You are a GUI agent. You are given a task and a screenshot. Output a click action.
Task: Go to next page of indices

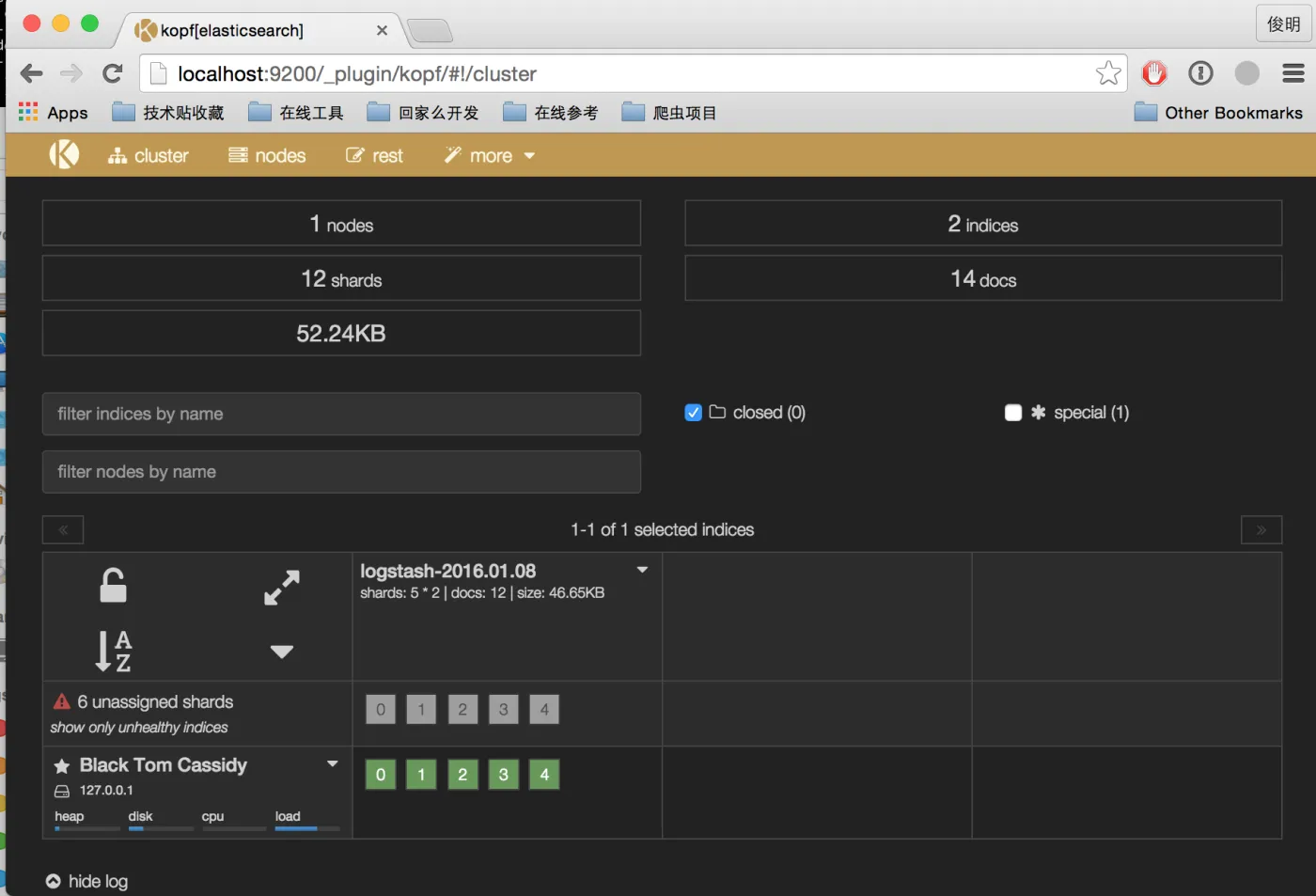(1261, 530)
